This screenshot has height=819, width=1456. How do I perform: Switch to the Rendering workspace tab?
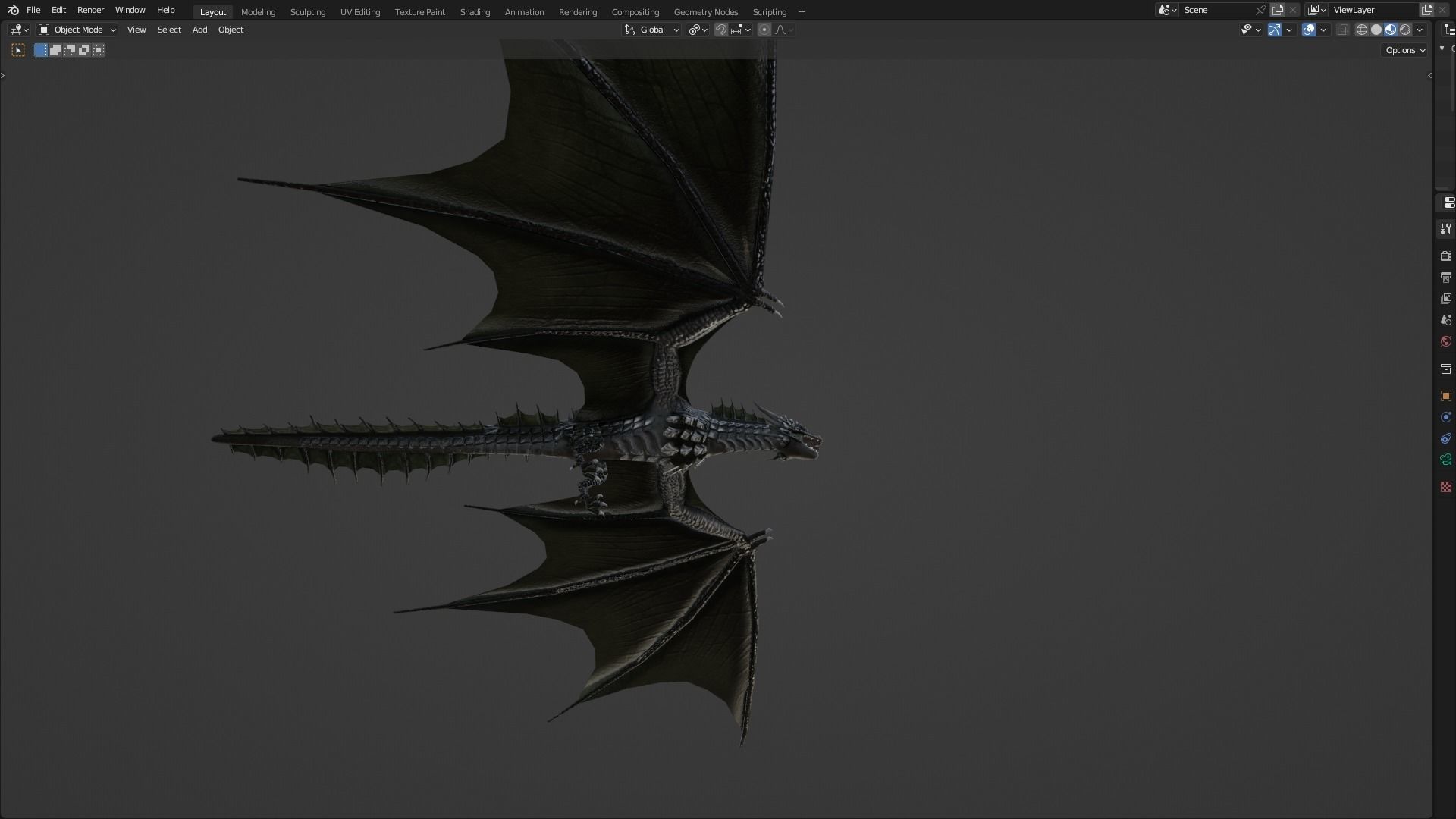pos(577,12)
